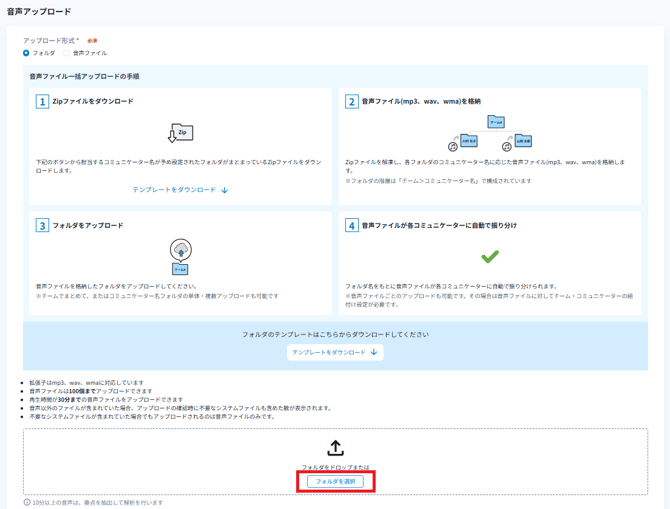
Task: Click the numbered 3 step badge
Action: click(42, 226)
